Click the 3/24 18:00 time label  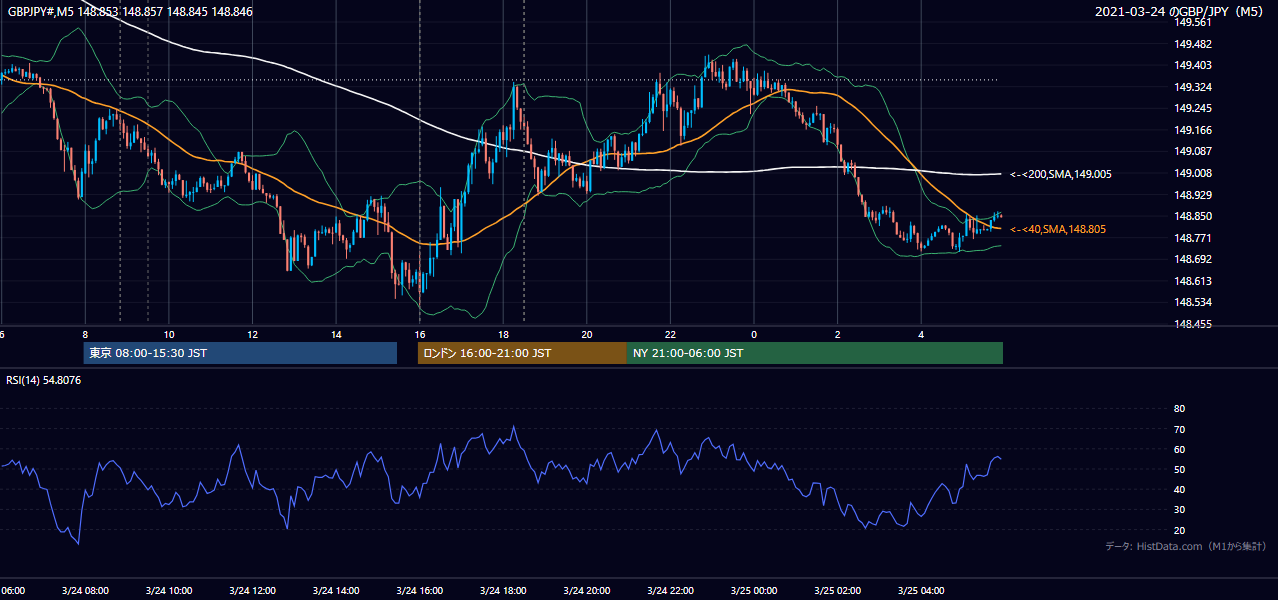(503, 591)
